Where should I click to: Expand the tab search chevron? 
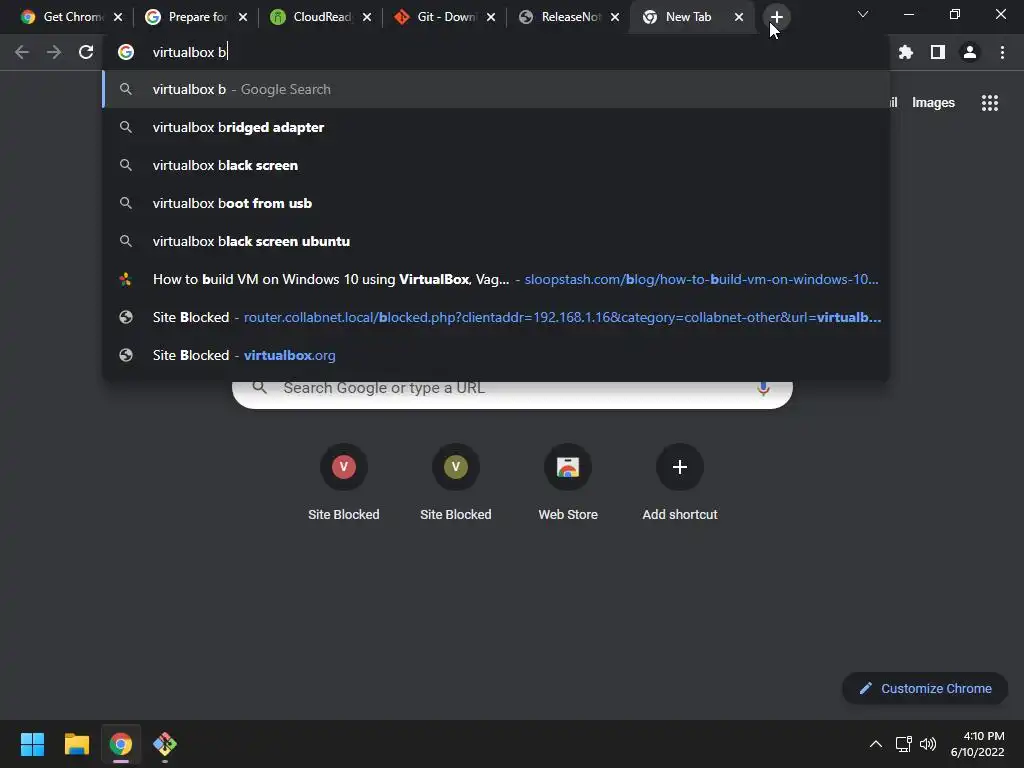pos(863,14)
